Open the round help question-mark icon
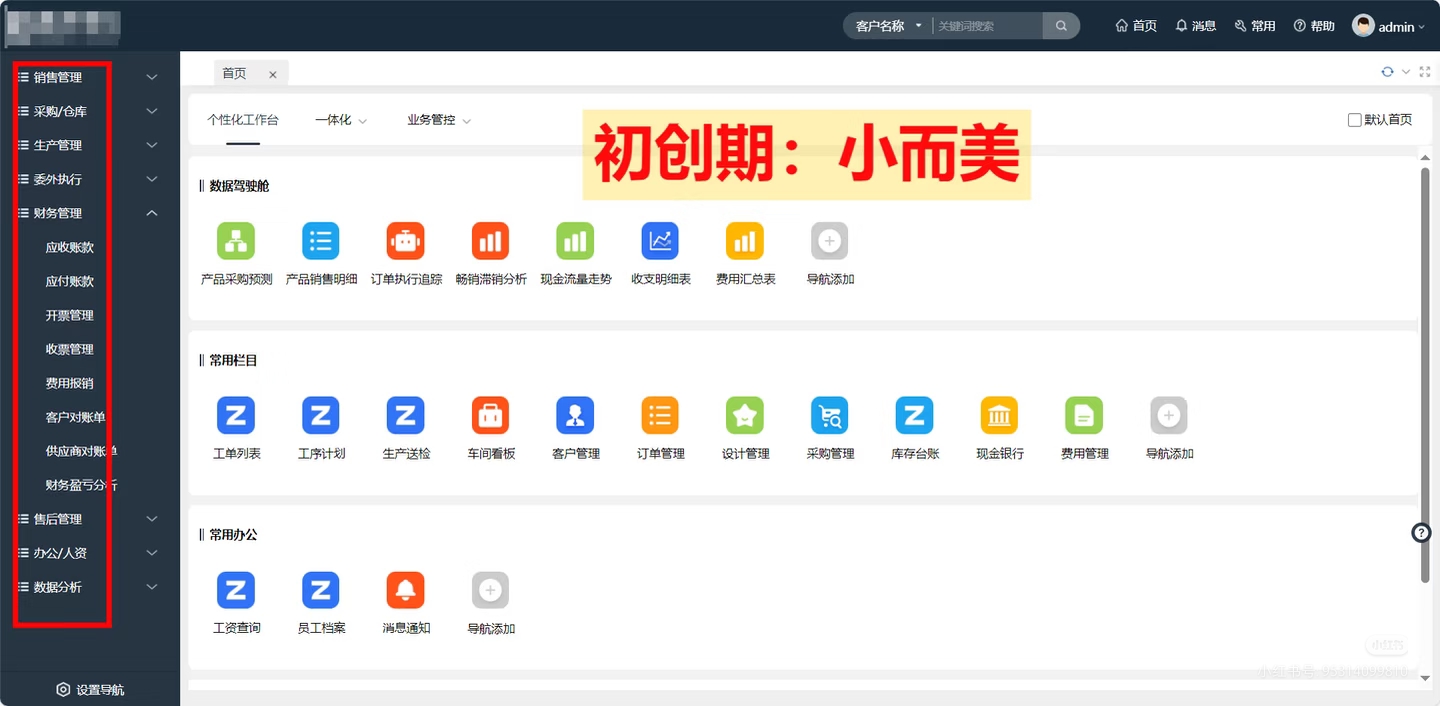Viewport: 1440px width, 706px height. point(1421,533)
